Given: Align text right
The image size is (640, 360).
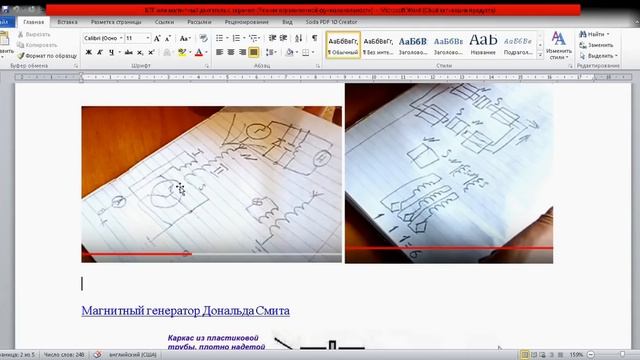Looking at the screenshot, I should click(242, 52).
